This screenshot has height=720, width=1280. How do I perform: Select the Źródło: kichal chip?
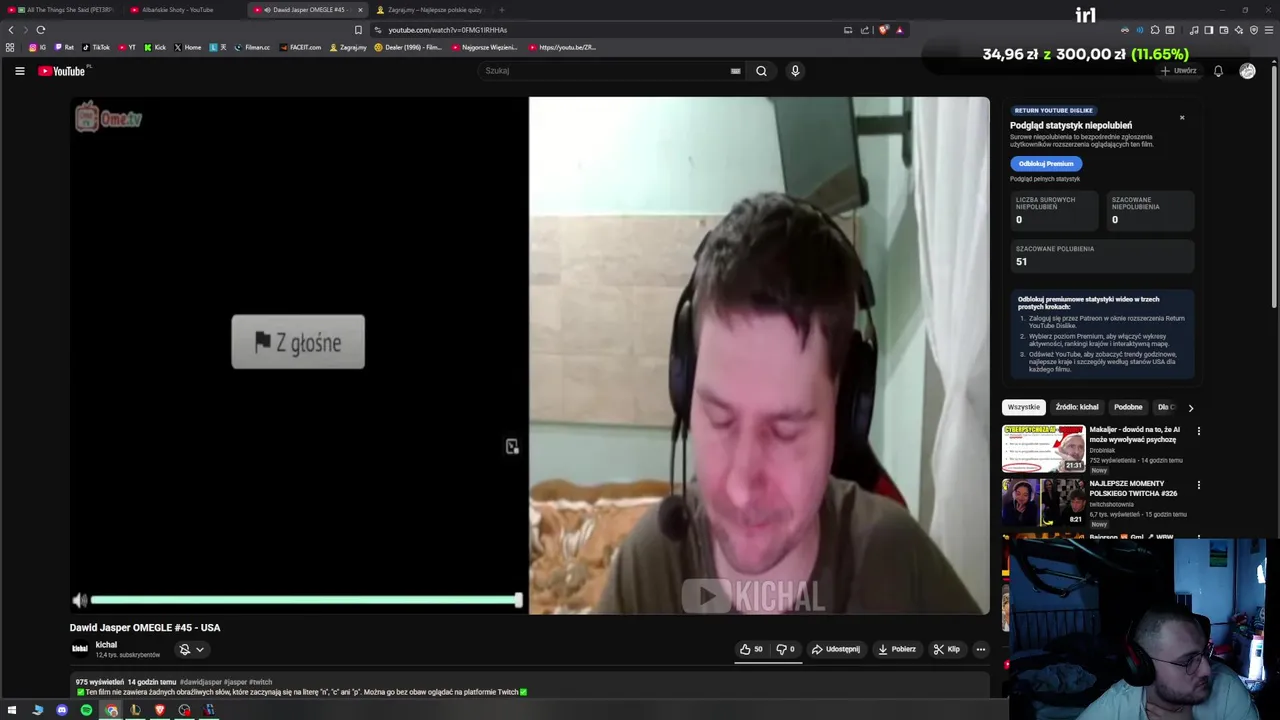[1076, 407]
